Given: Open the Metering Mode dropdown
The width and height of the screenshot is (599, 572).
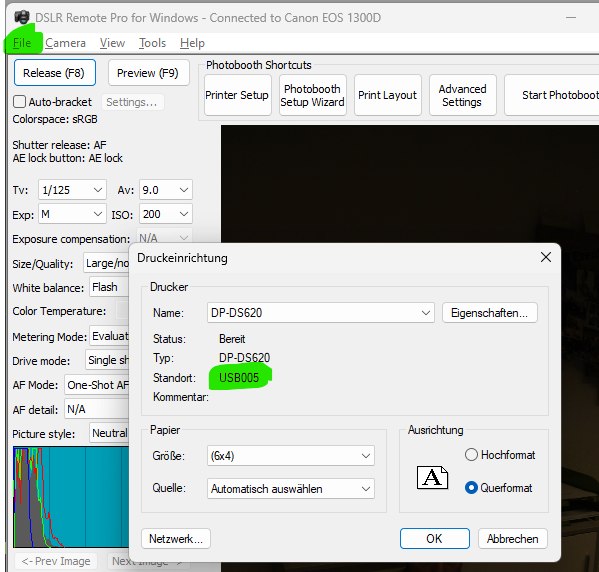Looking at the screenshot, I should 110,336.
